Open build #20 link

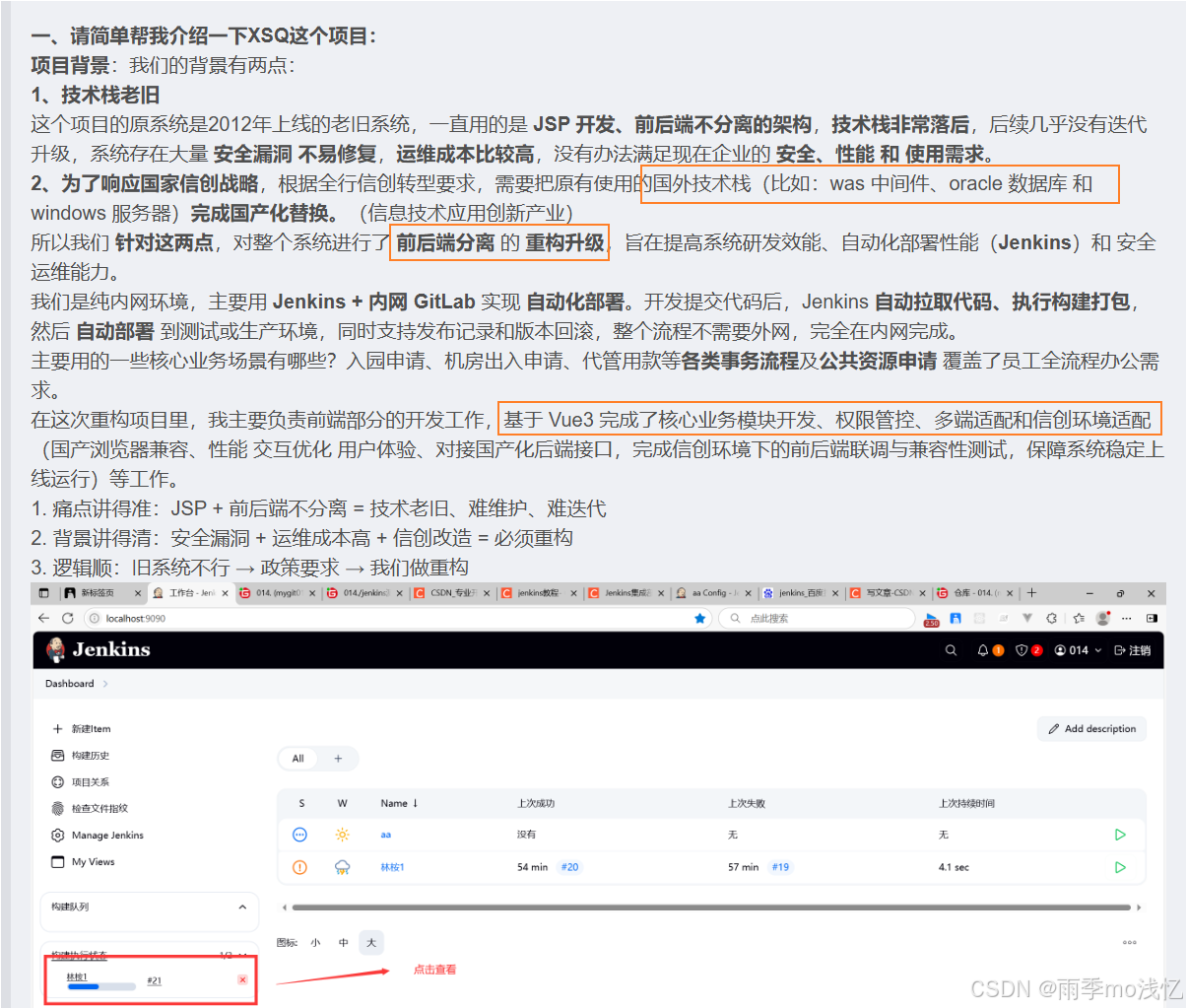click(569, 867)
